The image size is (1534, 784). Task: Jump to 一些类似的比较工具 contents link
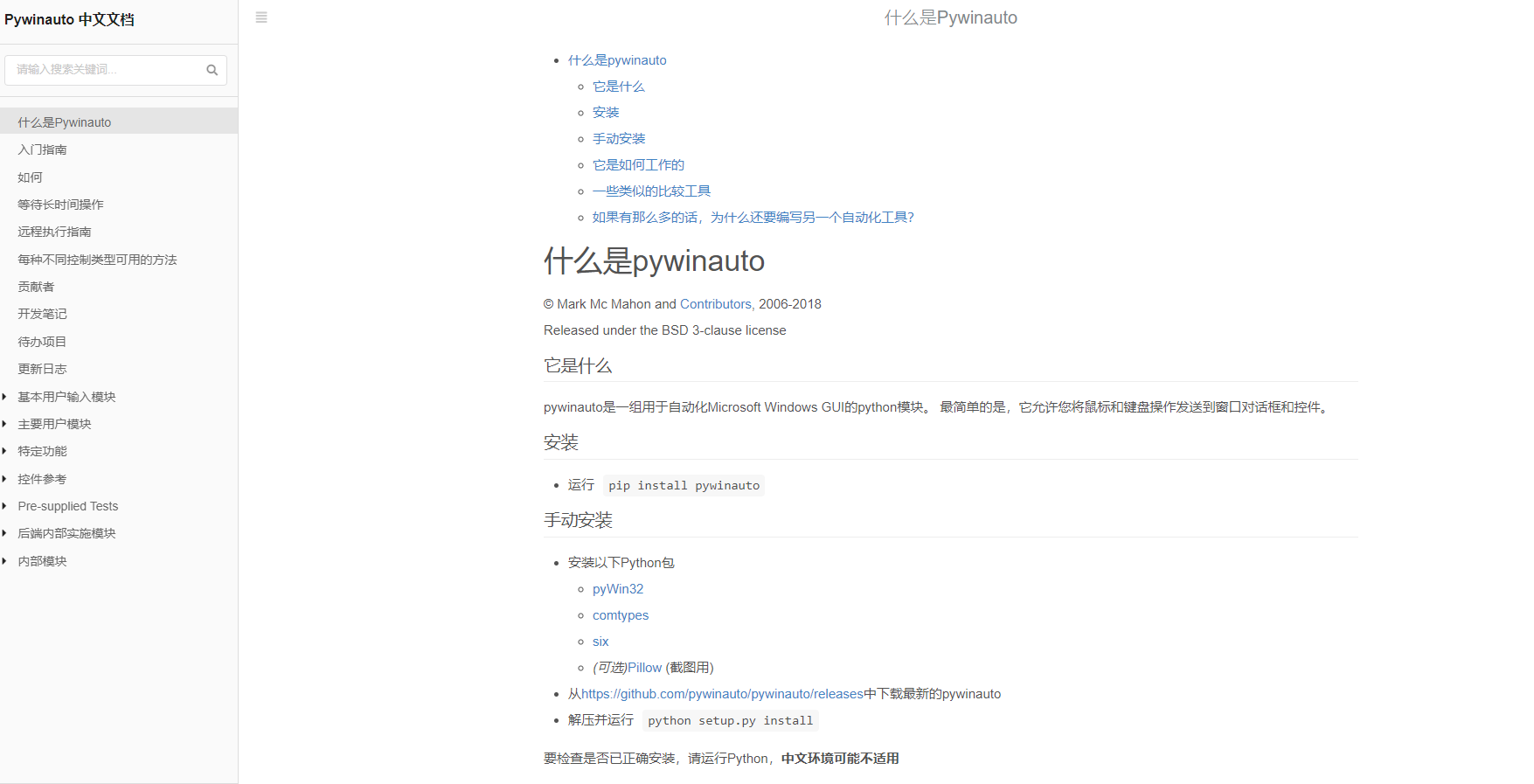[651, 191]
